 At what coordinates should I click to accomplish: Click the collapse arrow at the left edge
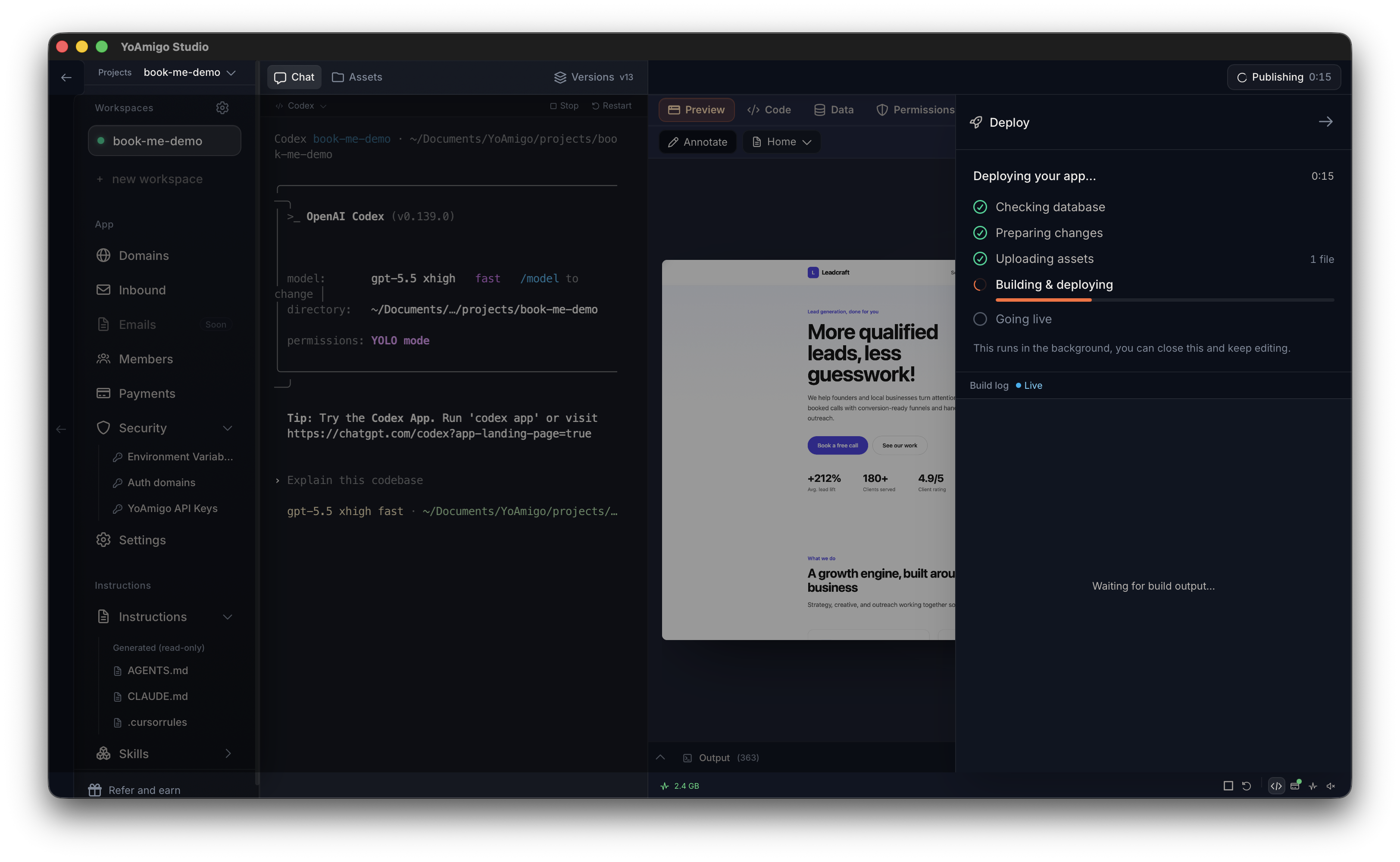tap(61, 429)
